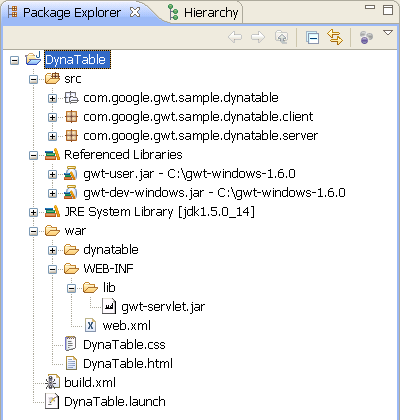The height and width of the screenshot is (420, 400).
Task: Click the Forward navigation arrow in toolbar
Action: pyautogui.click(x=258, y=37)
